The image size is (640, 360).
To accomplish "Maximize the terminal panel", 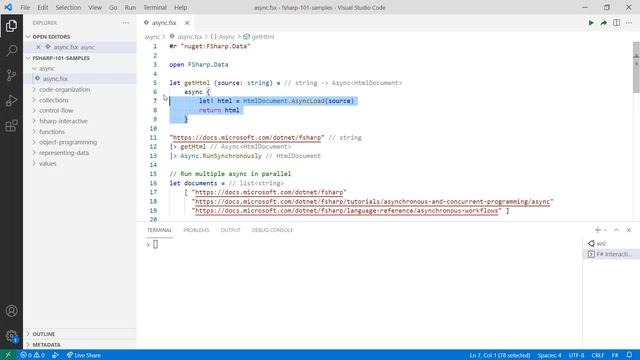I will pos(616,230).
